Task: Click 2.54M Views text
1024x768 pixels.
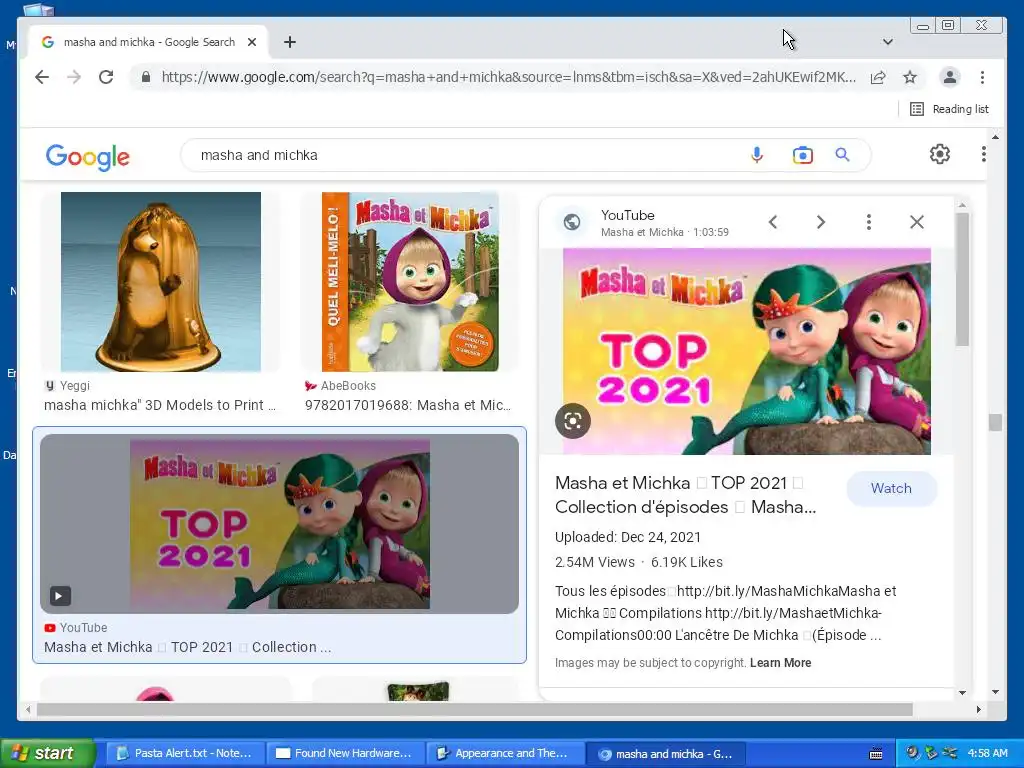Action: 594,562
